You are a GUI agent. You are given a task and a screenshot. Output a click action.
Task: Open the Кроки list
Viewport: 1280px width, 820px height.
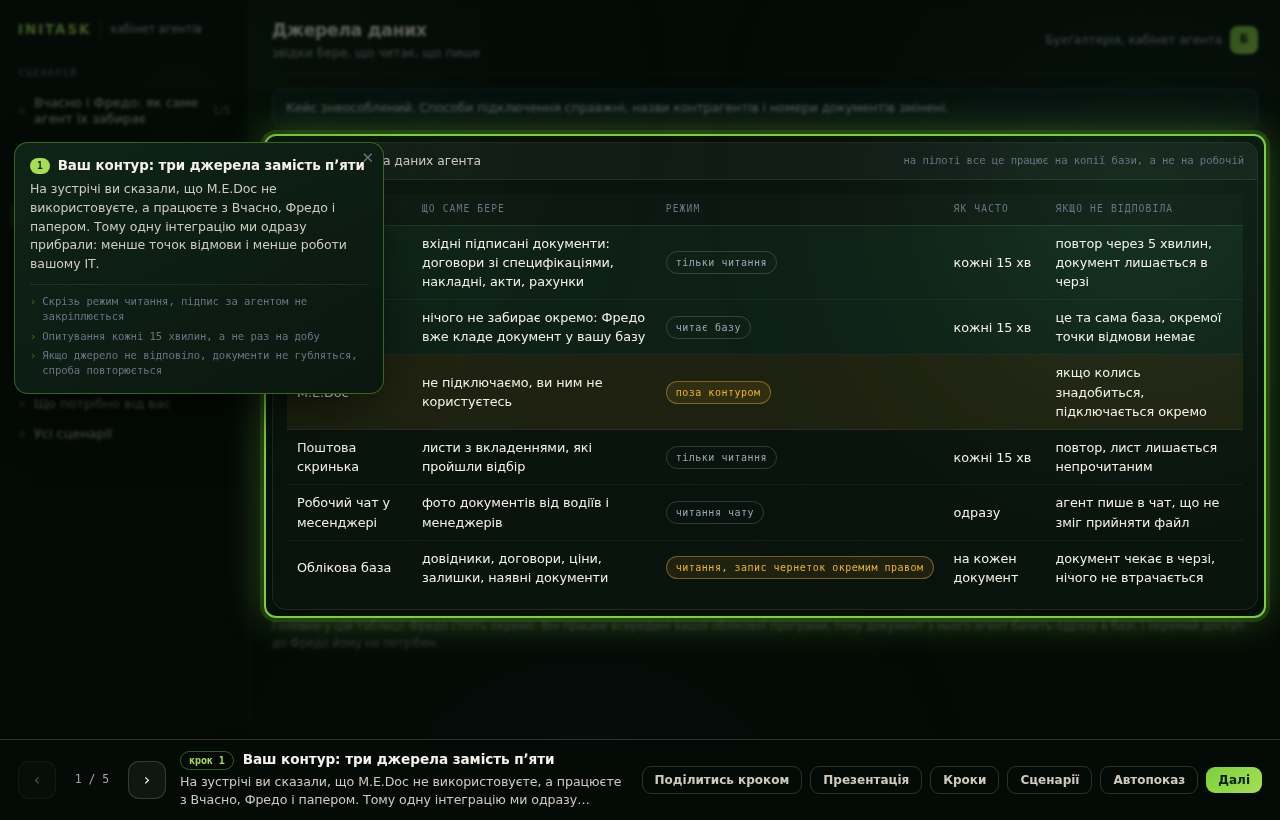click(965, 780)
